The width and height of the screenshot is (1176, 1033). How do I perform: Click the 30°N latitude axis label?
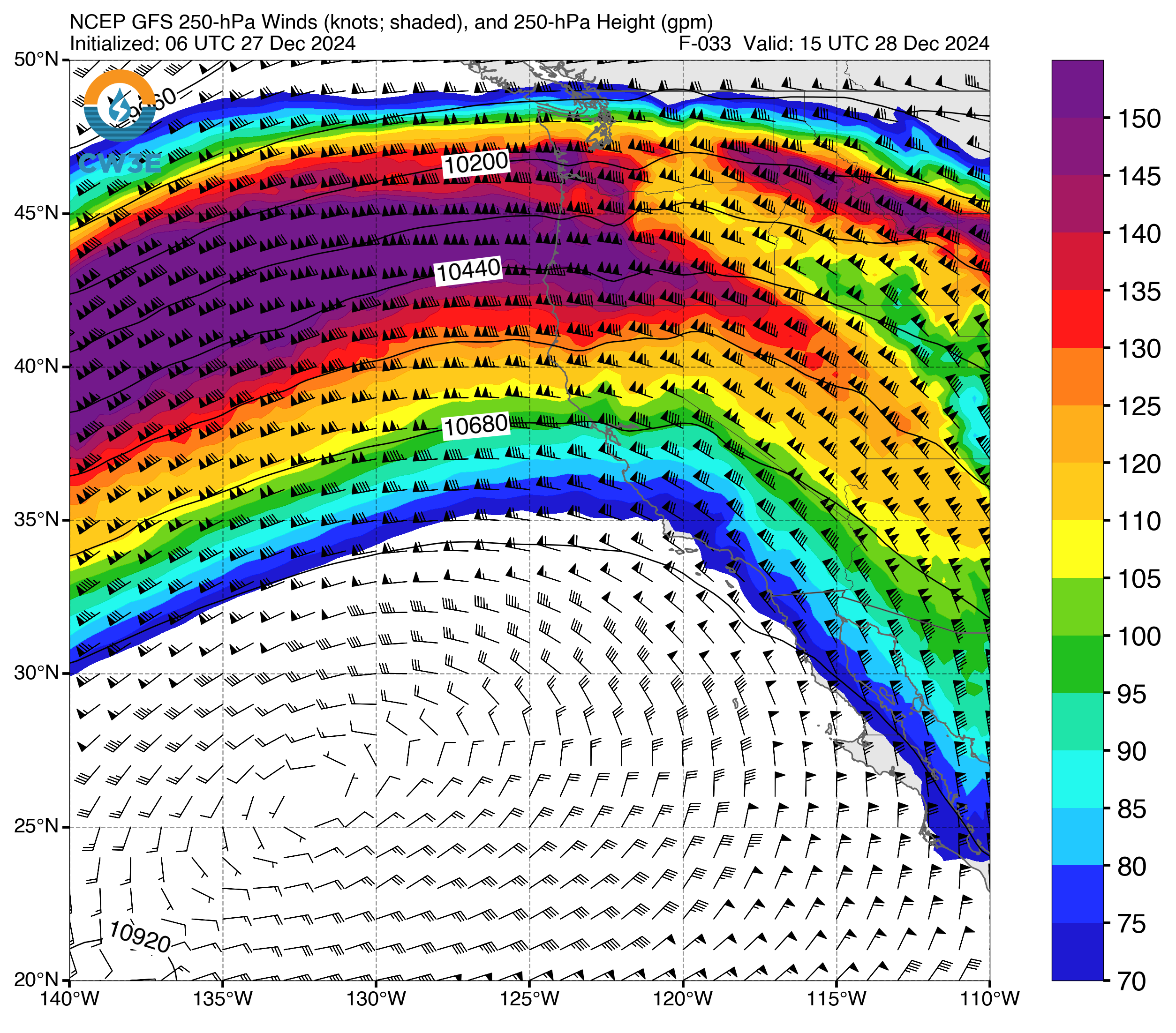coord(36,673)
